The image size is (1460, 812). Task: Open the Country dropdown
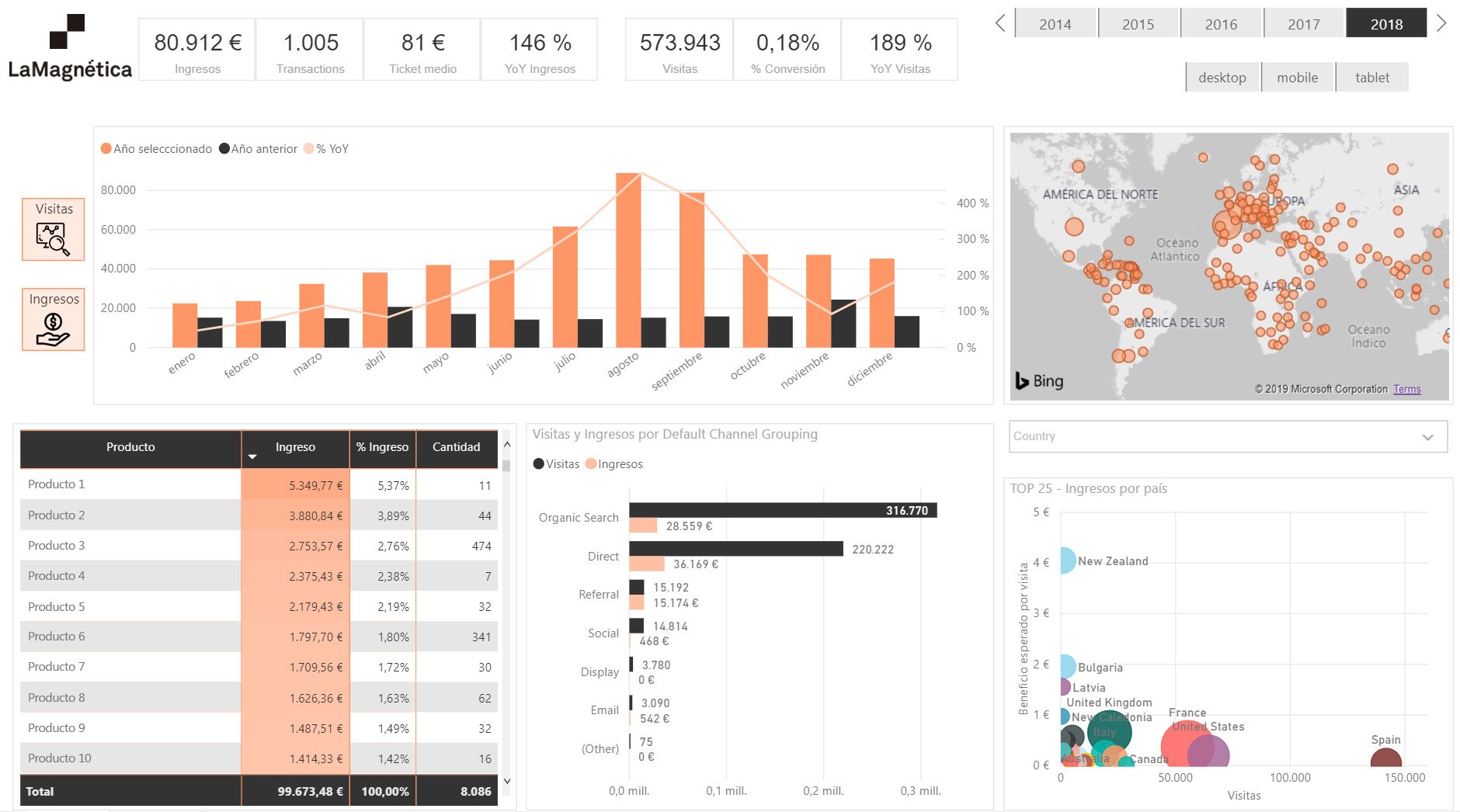(x=1228, y=436)
